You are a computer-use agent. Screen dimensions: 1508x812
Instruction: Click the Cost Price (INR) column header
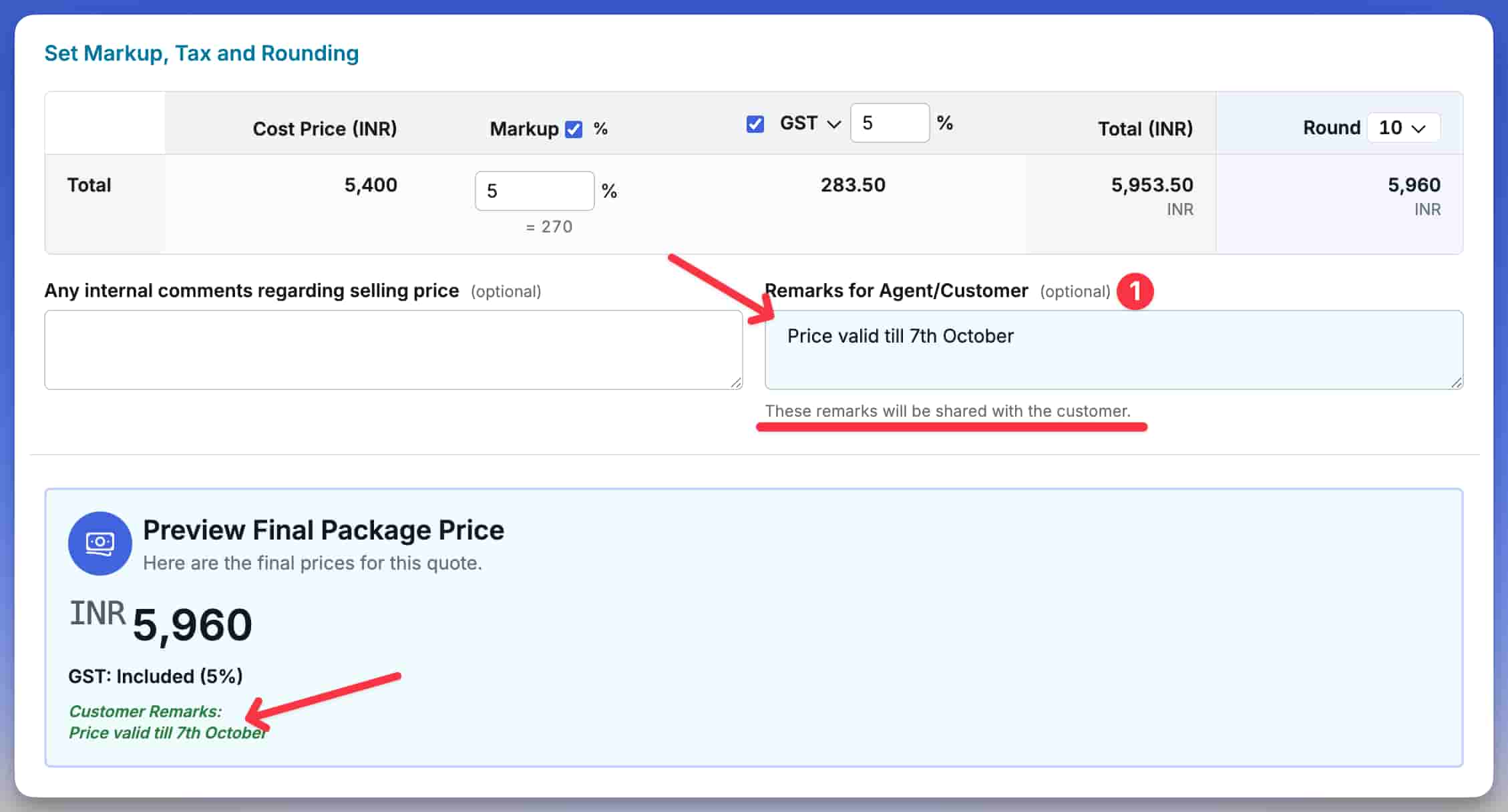tap(325, 128)
